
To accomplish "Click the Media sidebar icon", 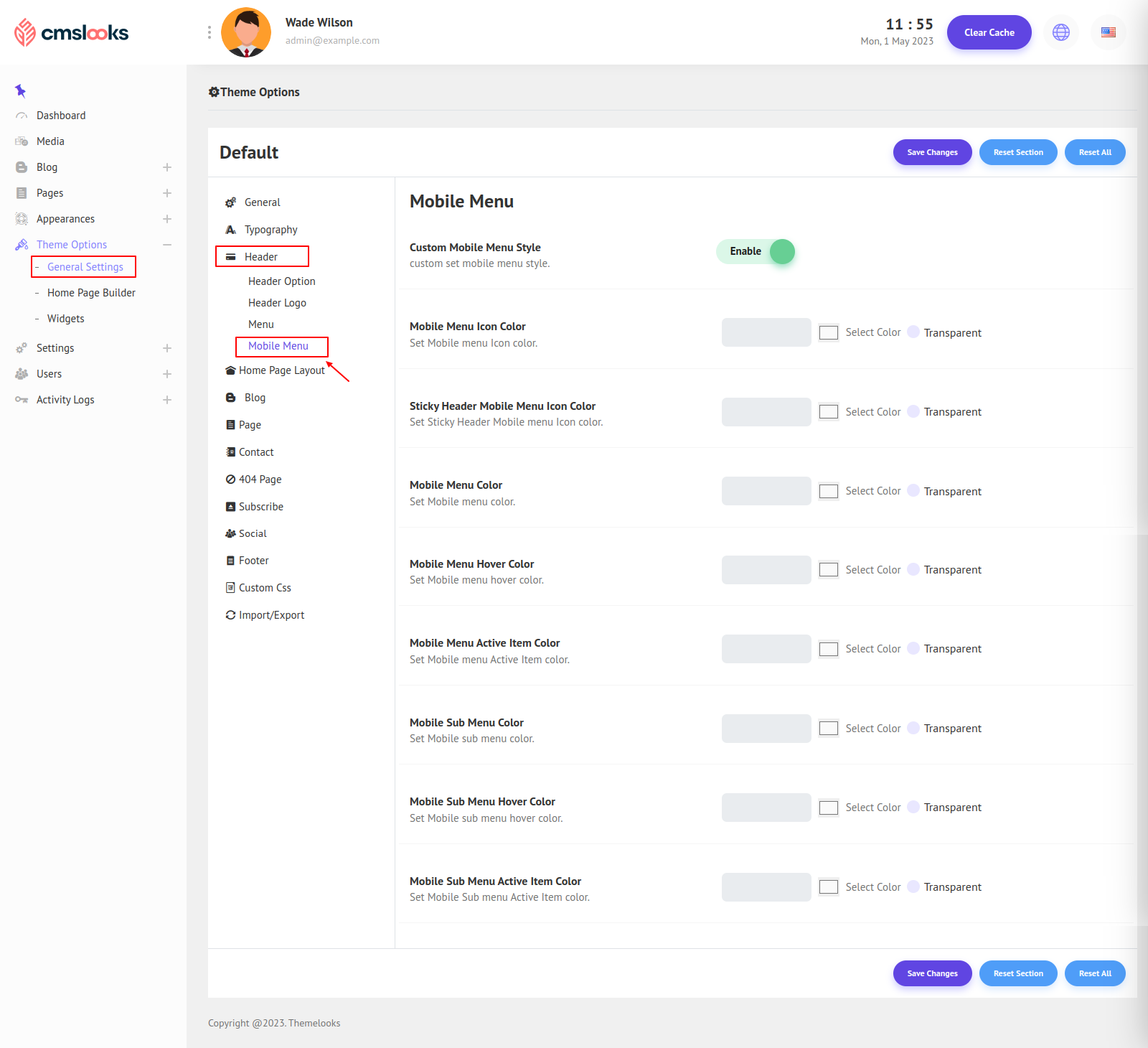I will coord(22,141).
